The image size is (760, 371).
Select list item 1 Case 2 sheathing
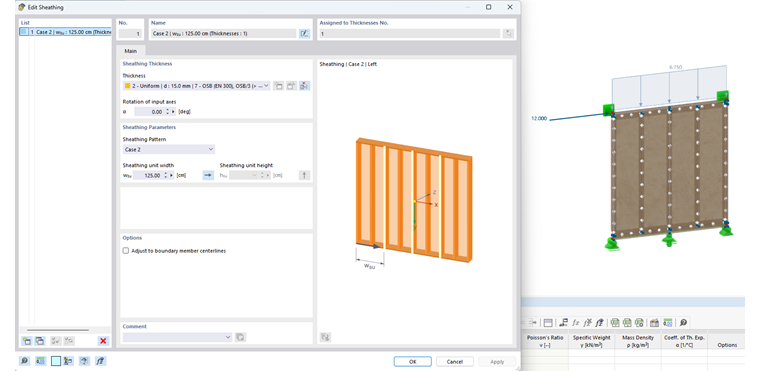coord(65,32)
